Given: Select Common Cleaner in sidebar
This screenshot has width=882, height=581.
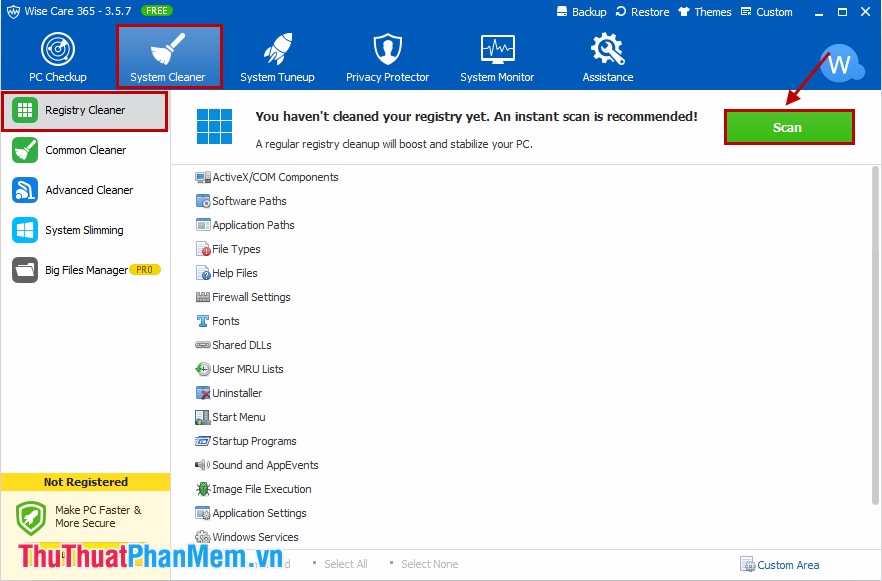Looking at the screenshot, I should pyautogui.click(x=85, y=150).
